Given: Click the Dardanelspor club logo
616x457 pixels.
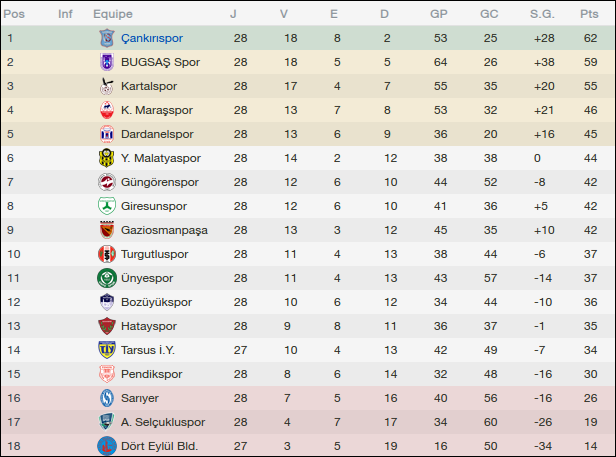Looking at the screenshot, I should (106, 134).
